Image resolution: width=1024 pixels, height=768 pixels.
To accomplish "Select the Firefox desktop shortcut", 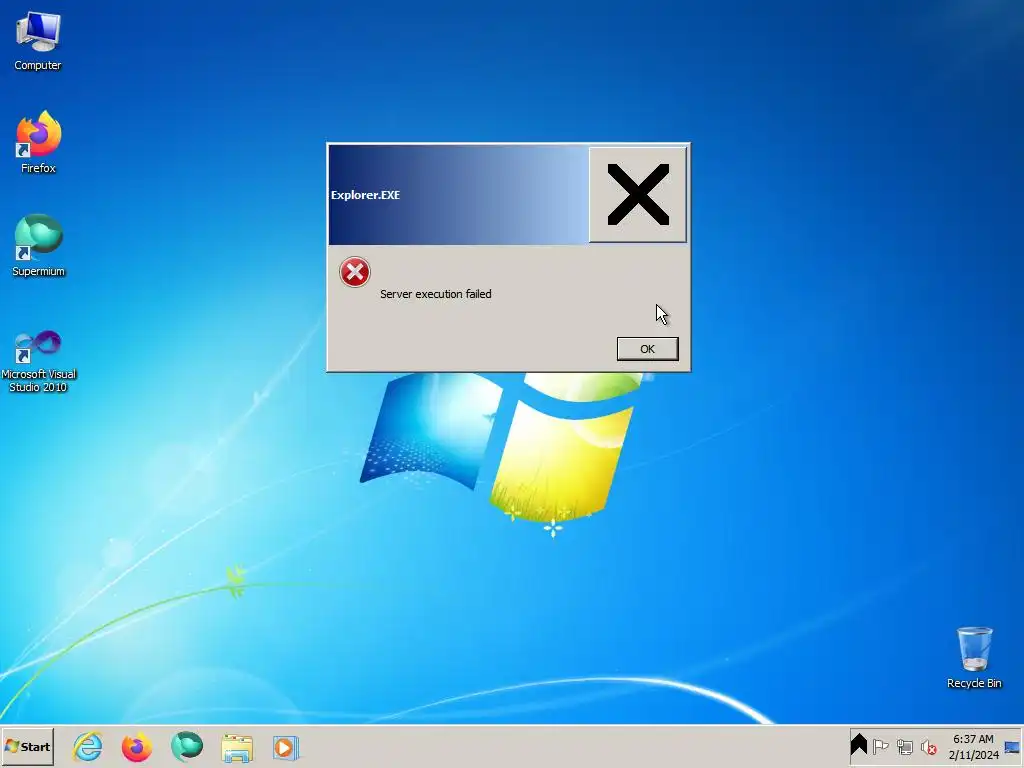I will coord(39,143).
